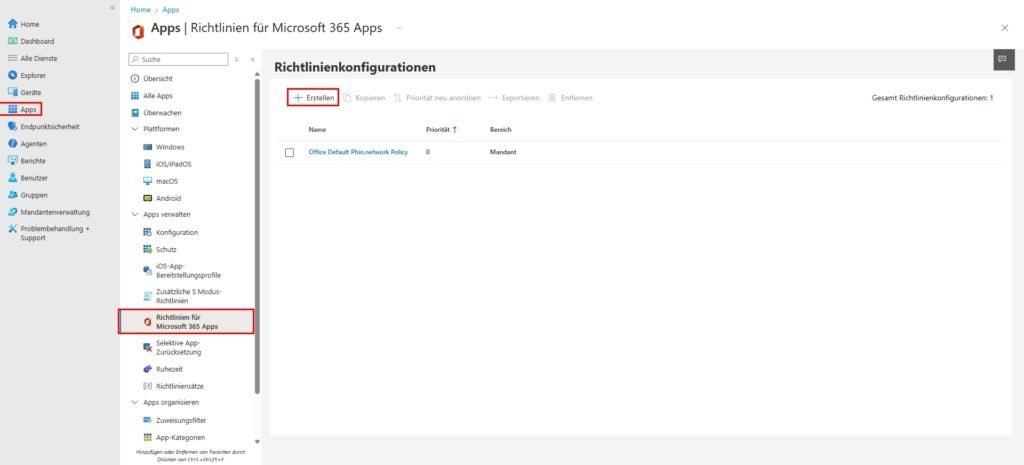This screenshot has width=1024, height=465.
Task: Click the Ruhezeit icon in menu
Action: pyautogui.click(x=147, y=369)
